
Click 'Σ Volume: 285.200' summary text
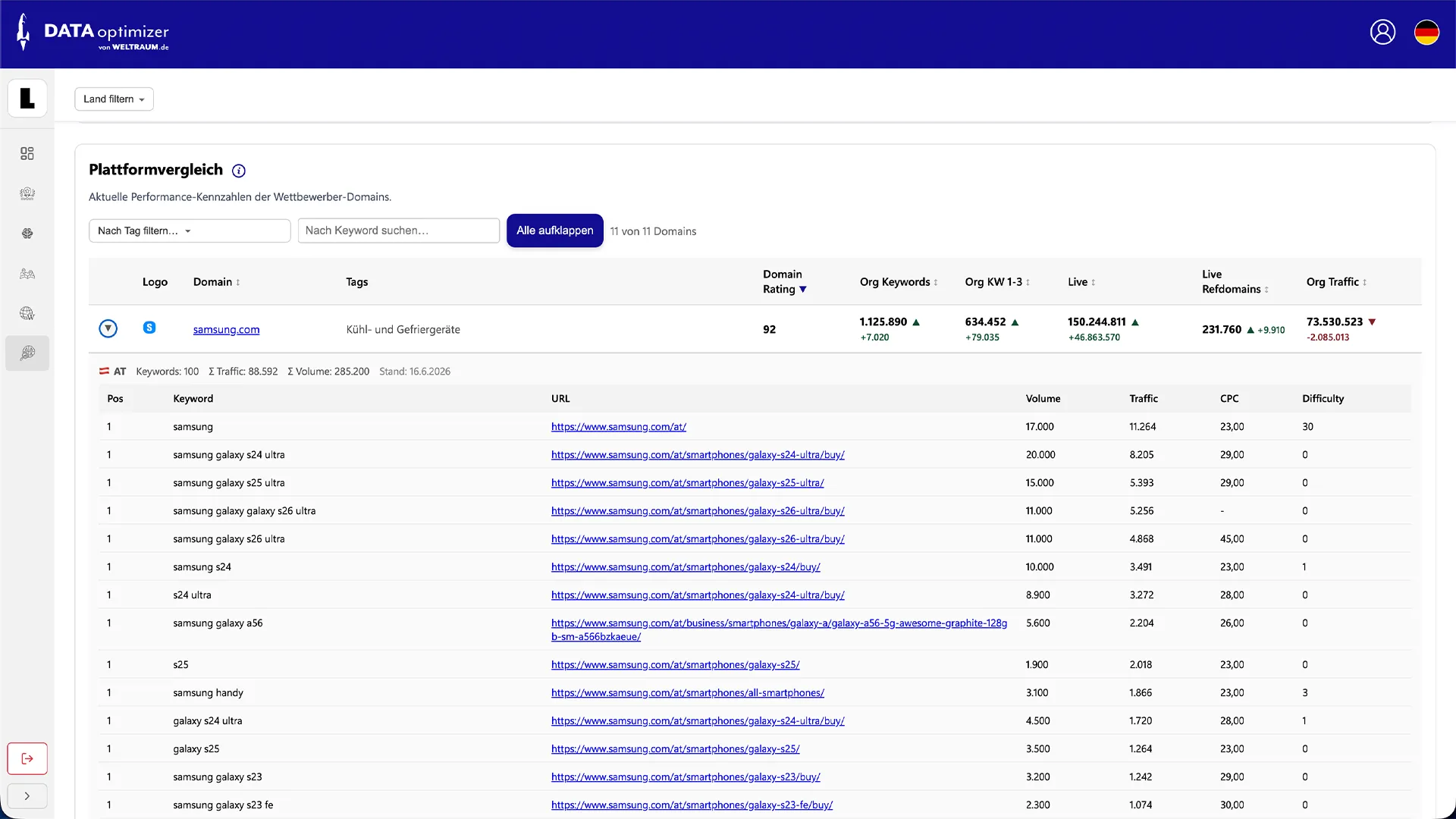[x=328, y=372]
